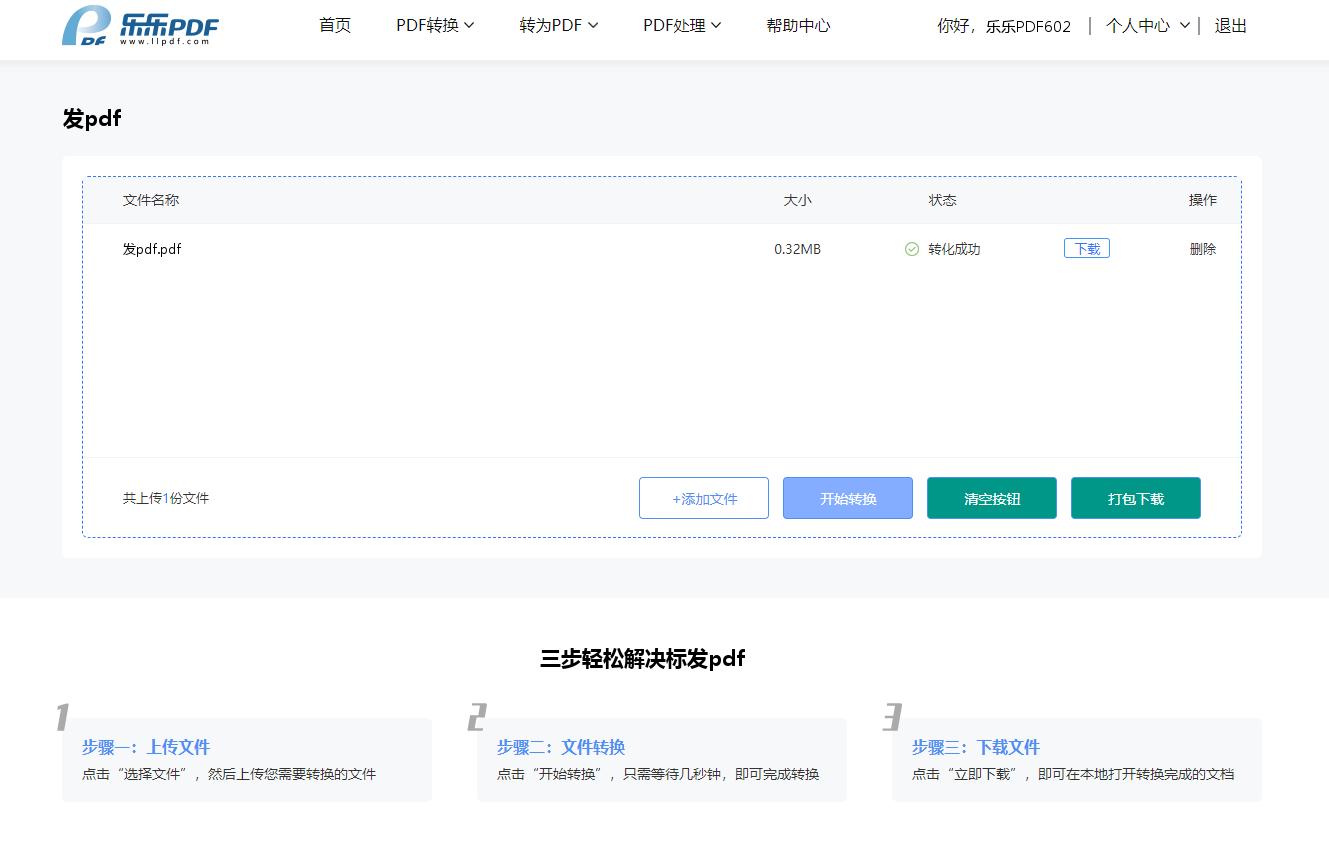Image resolution: width=1329 pixels, height=845 pixels.
Task: Click the 文件名称 column header
Action: pyautogui.click(x=151, y=200)
